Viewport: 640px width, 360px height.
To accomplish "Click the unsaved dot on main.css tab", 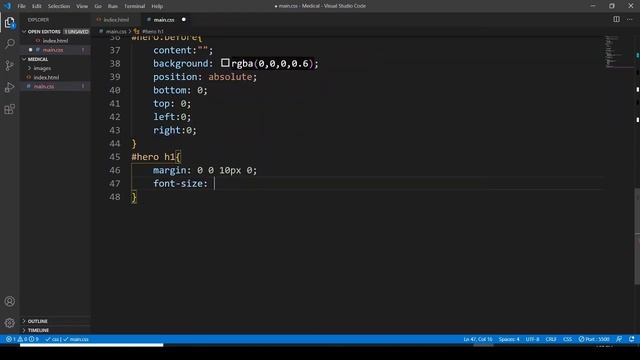I will pos(184,20).
